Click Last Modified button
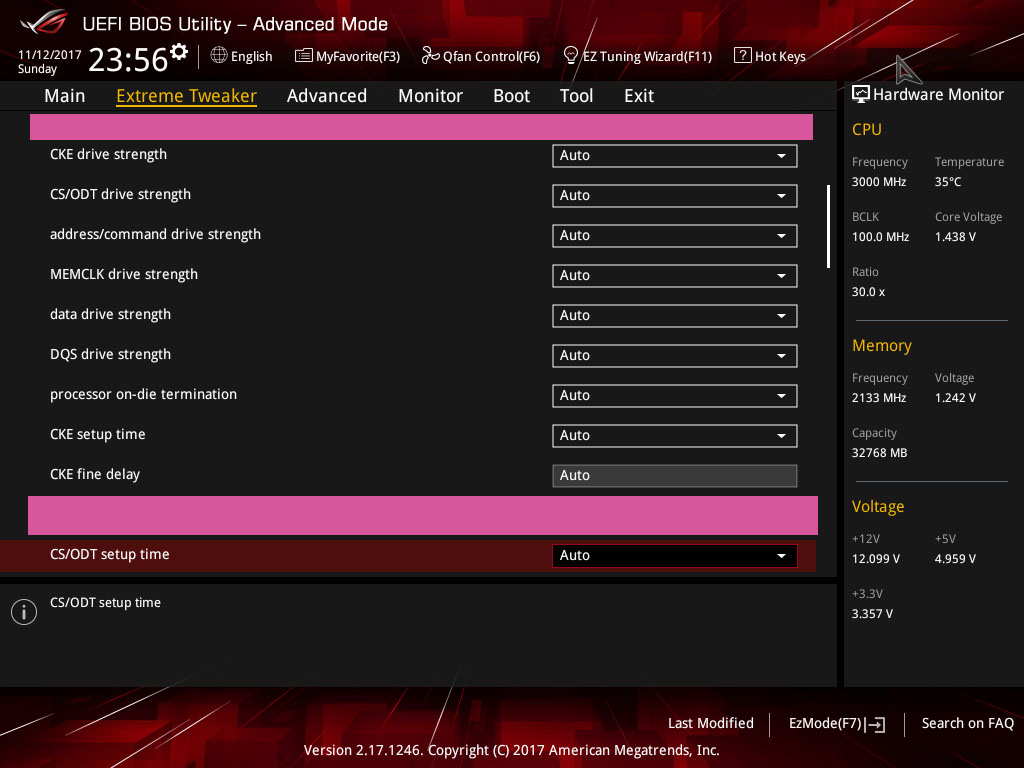The width and height of the screenshot is (1024, 768). click(711, 724)
